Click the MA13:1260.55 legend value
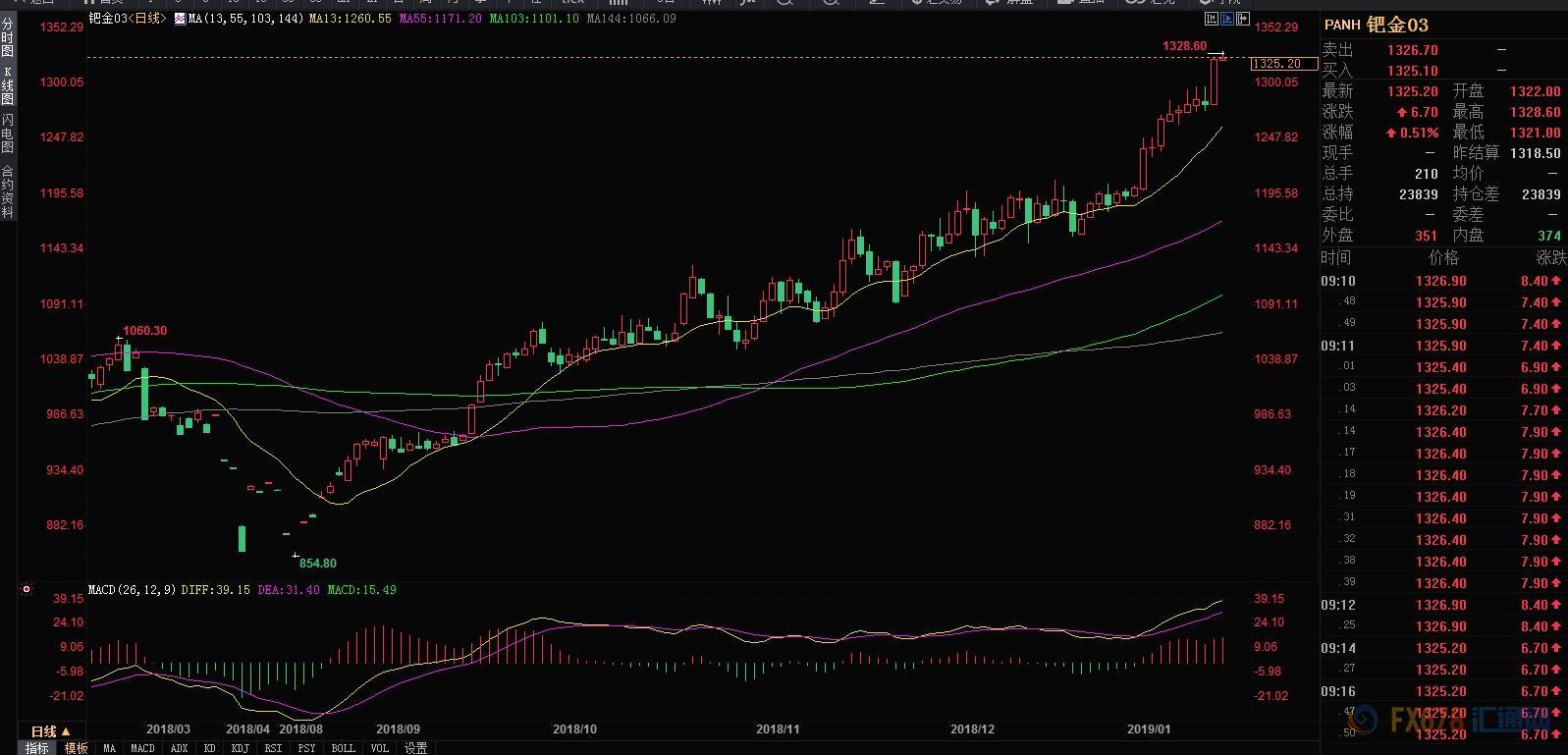Image resolution: width=1568 pixels, height=755 pixels. [350, 19]
